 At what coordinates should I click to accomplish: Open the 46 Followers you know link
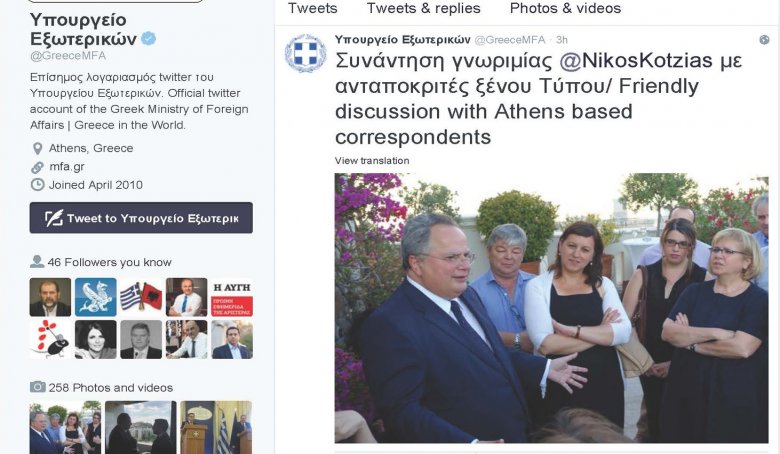click(x=109, y=262)
